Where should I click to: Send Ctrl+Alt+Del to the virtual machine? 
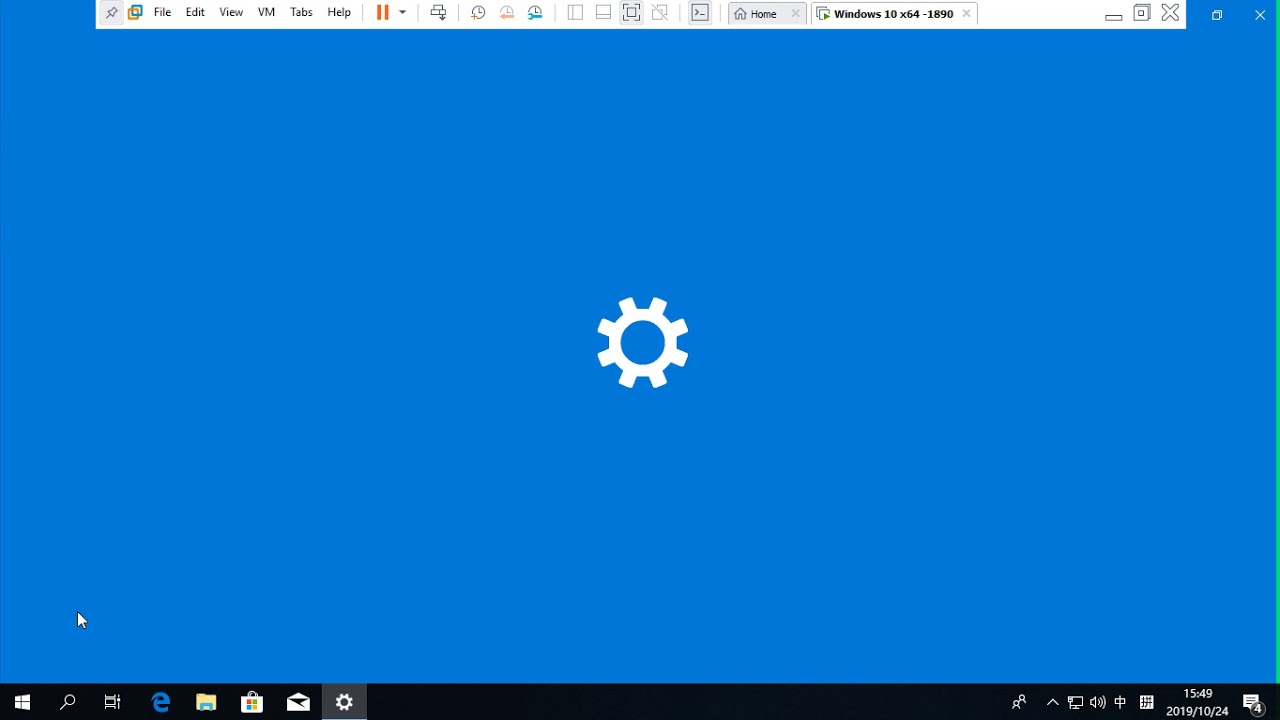point(438,13)
